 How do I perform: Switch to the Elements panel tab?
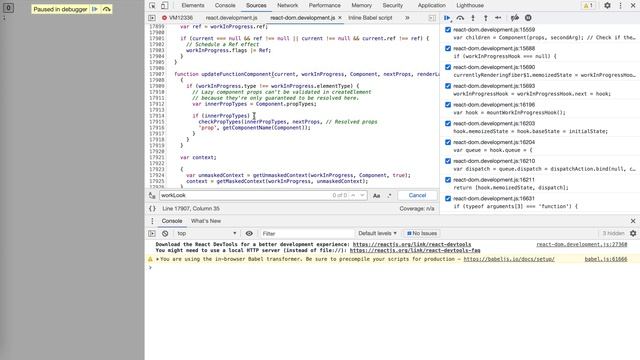(x=193, y=6)
